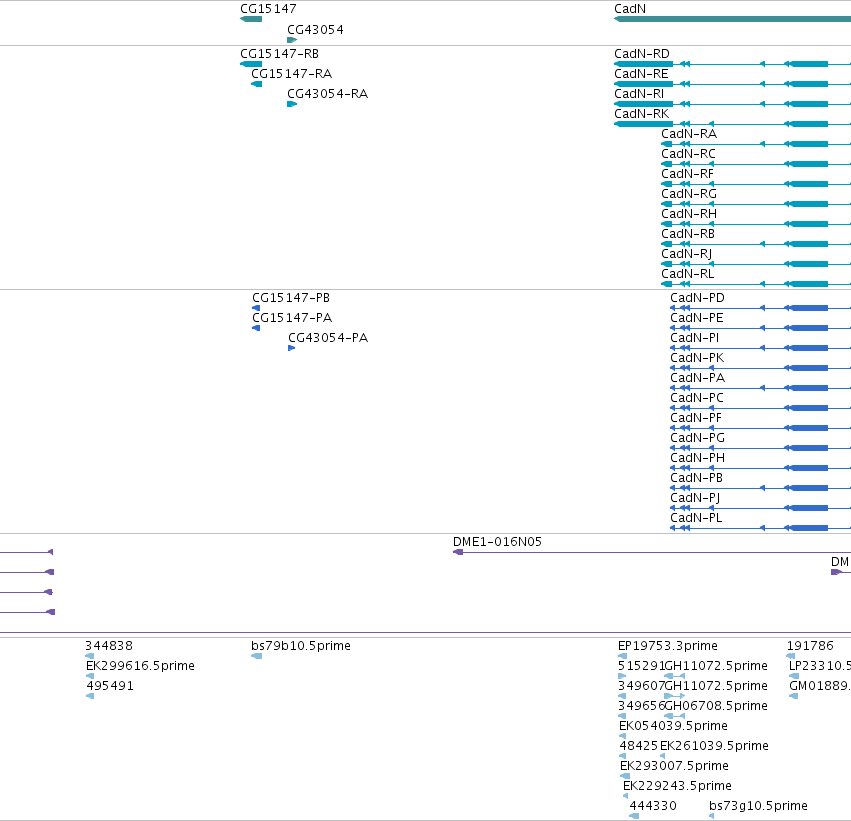
Task: Select the CadN-PE protein label
Action: [696, 318]
